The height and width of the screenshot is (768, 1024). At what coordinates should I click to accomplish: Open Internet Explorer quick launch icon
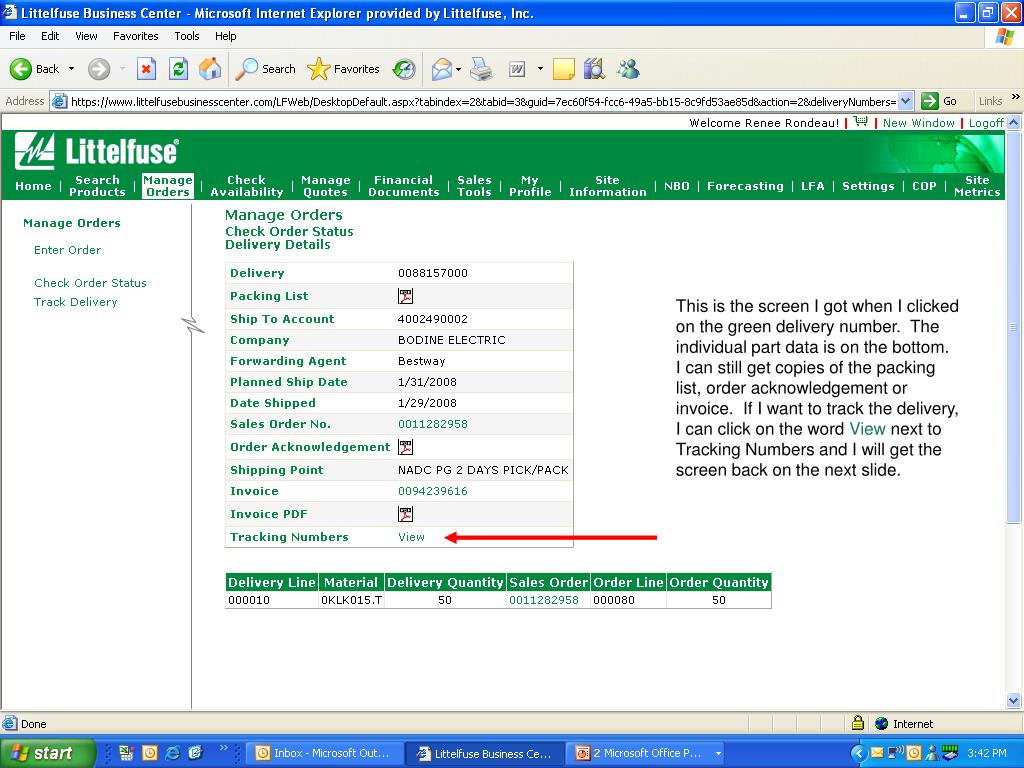(x=173, y=753)
